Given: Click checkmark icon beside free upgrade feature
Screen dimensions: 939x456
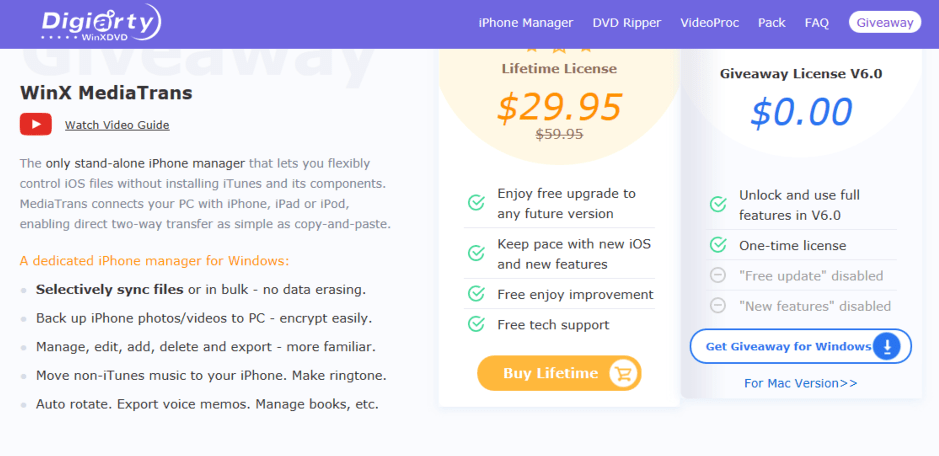Looking at the screenshot, I should coord(476,203).
